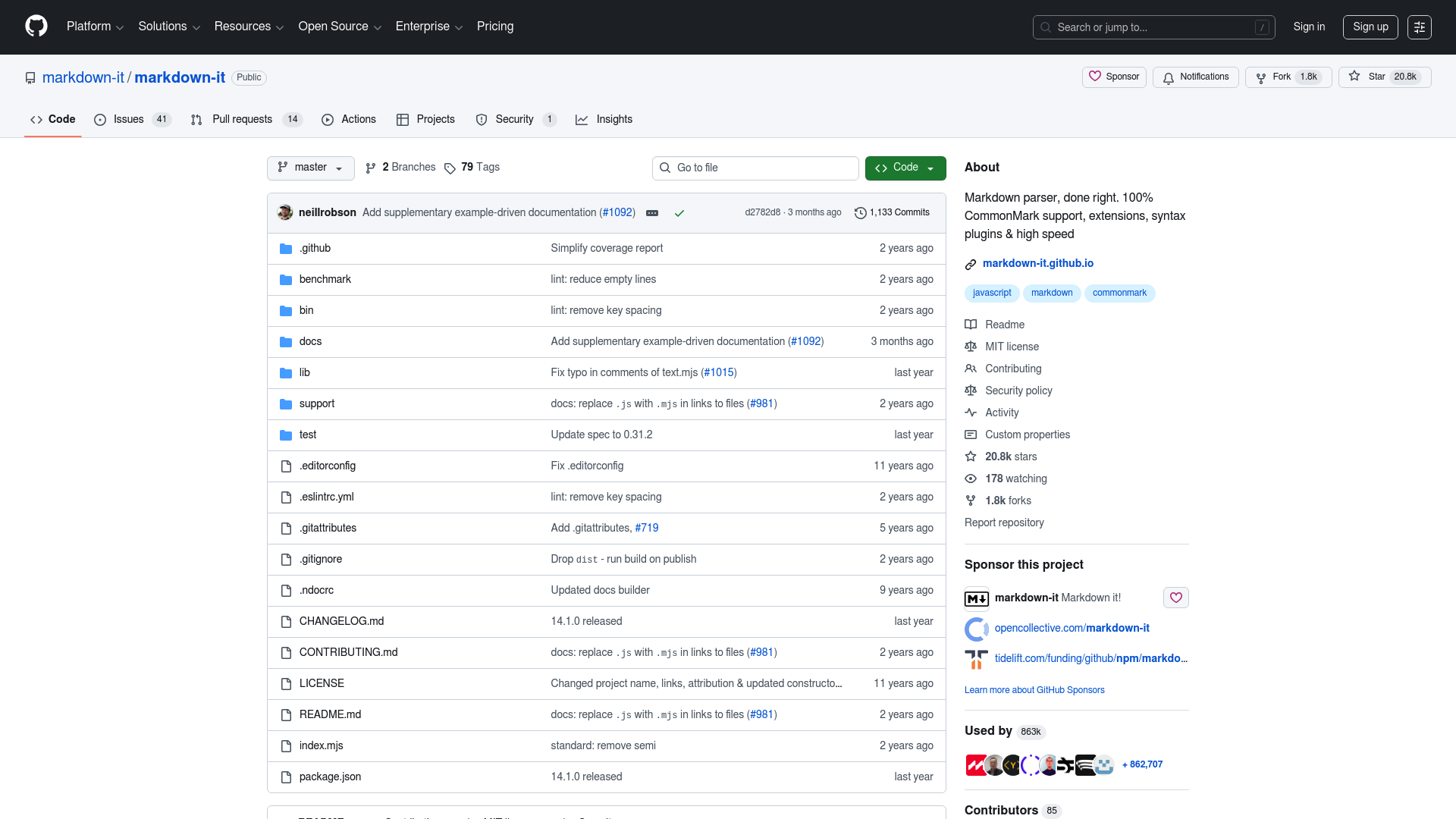Focus the Go to file field
The width and height of the screenshot is (1456, 819).
[755, 168]
